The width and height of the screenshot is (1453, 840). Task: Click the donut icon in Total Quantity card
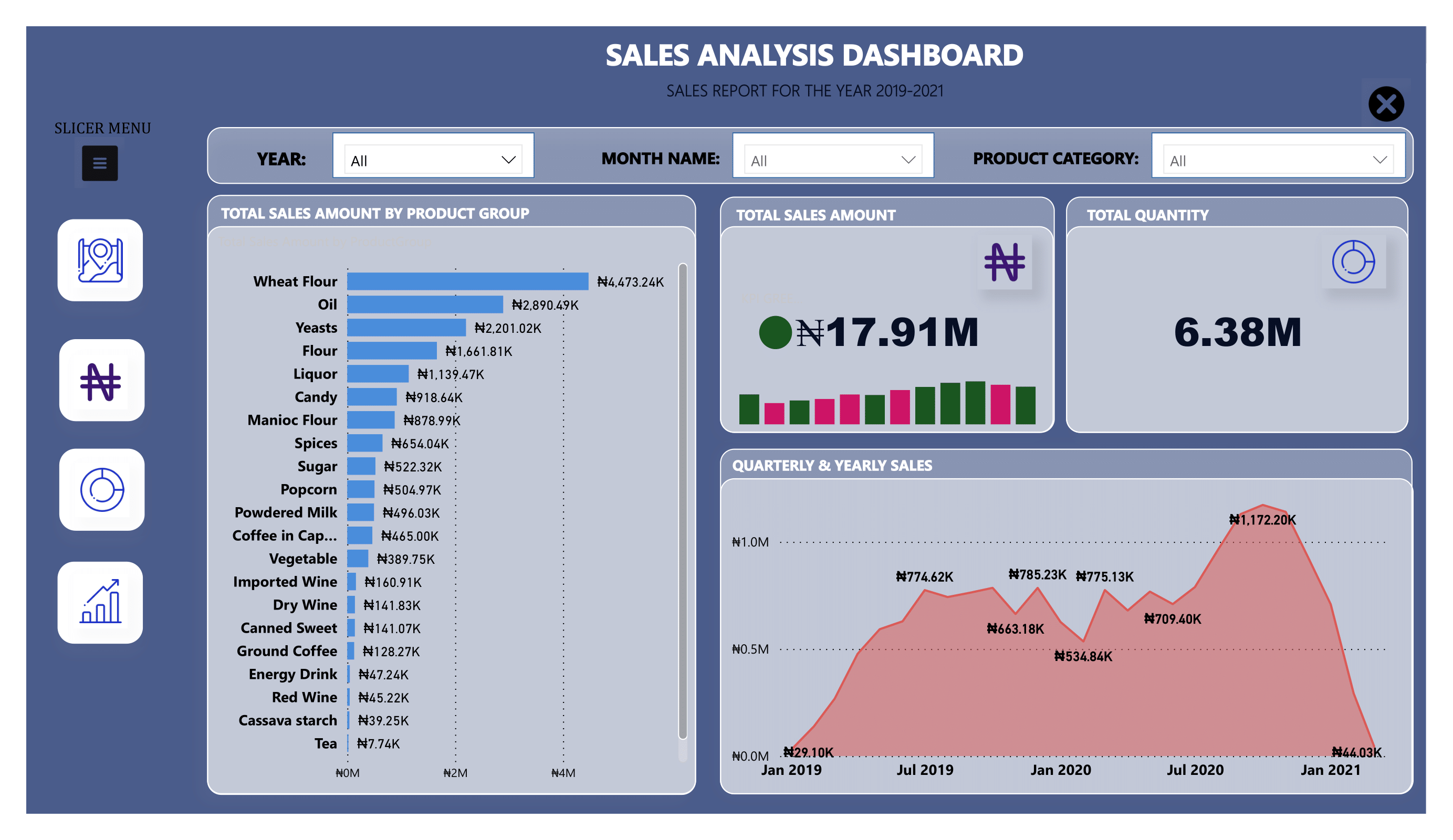[x=1353, y=262]
